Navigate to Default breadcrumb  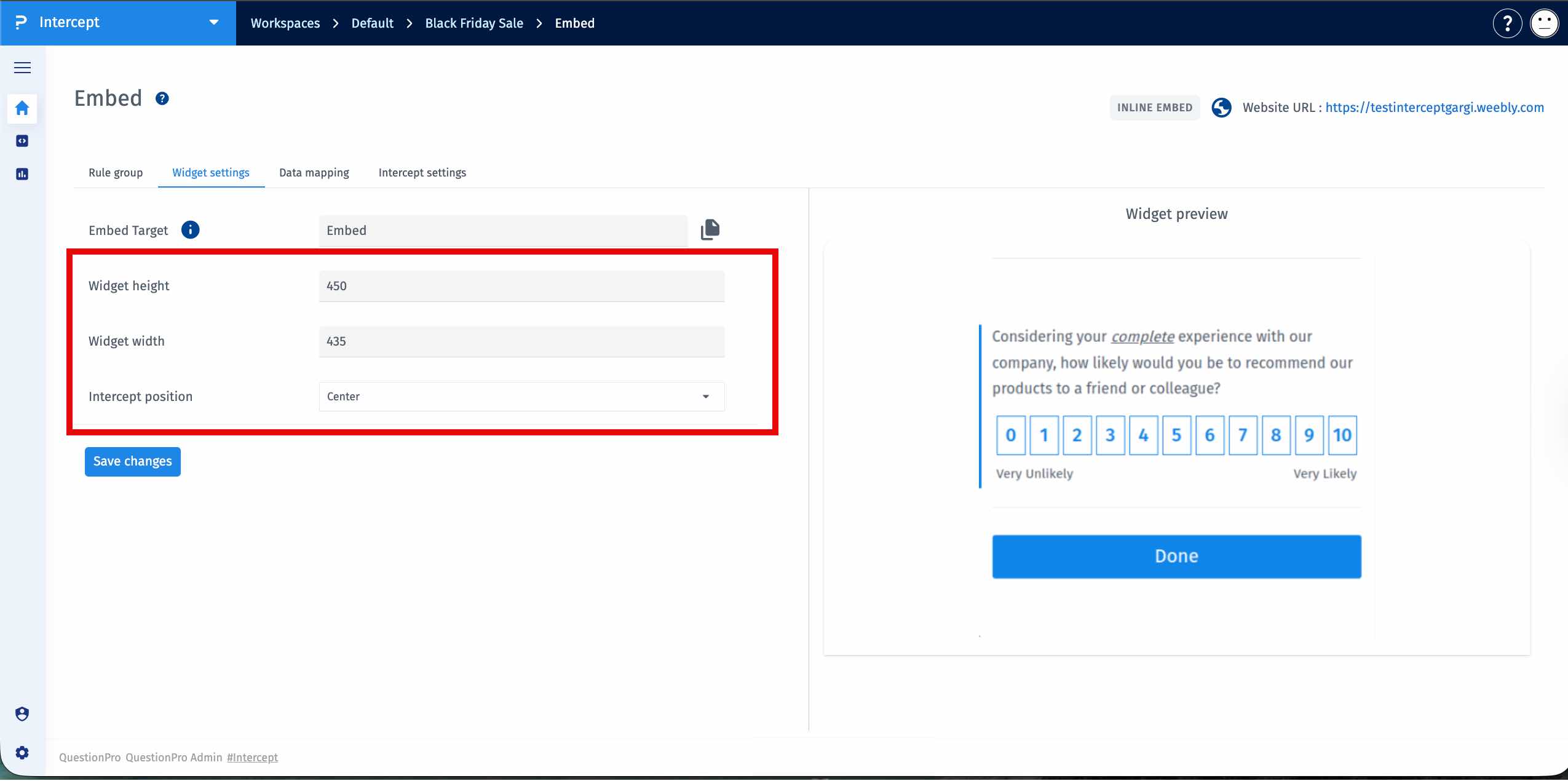coord(373,23)
